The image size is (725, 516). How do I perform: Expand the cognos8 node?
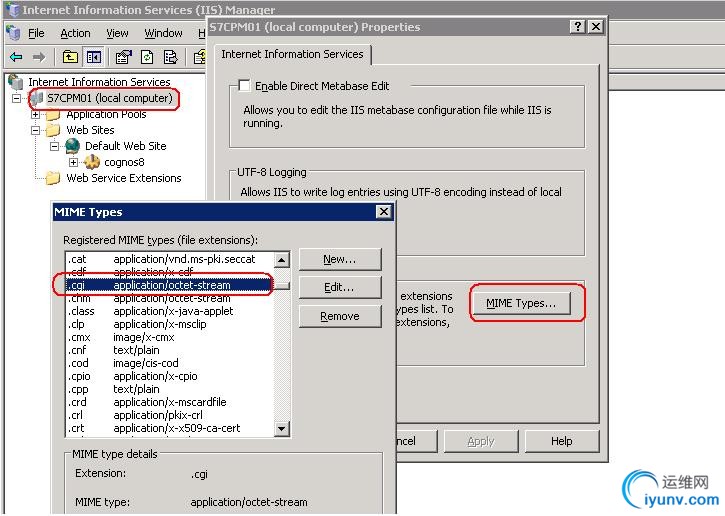coord(73,162)
